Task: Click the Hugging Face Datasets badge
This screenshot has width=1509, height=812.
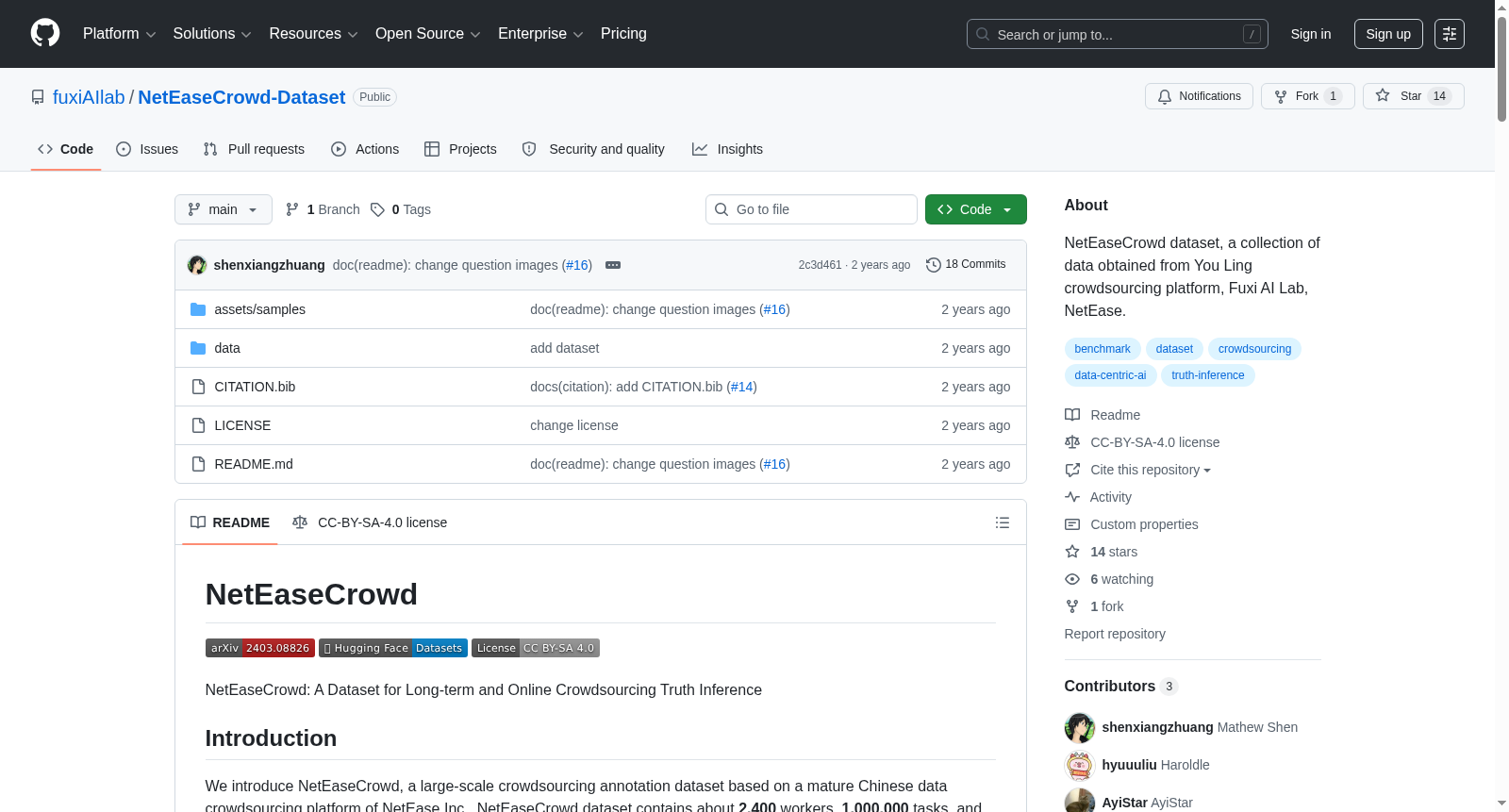Action: coord(393,648)
